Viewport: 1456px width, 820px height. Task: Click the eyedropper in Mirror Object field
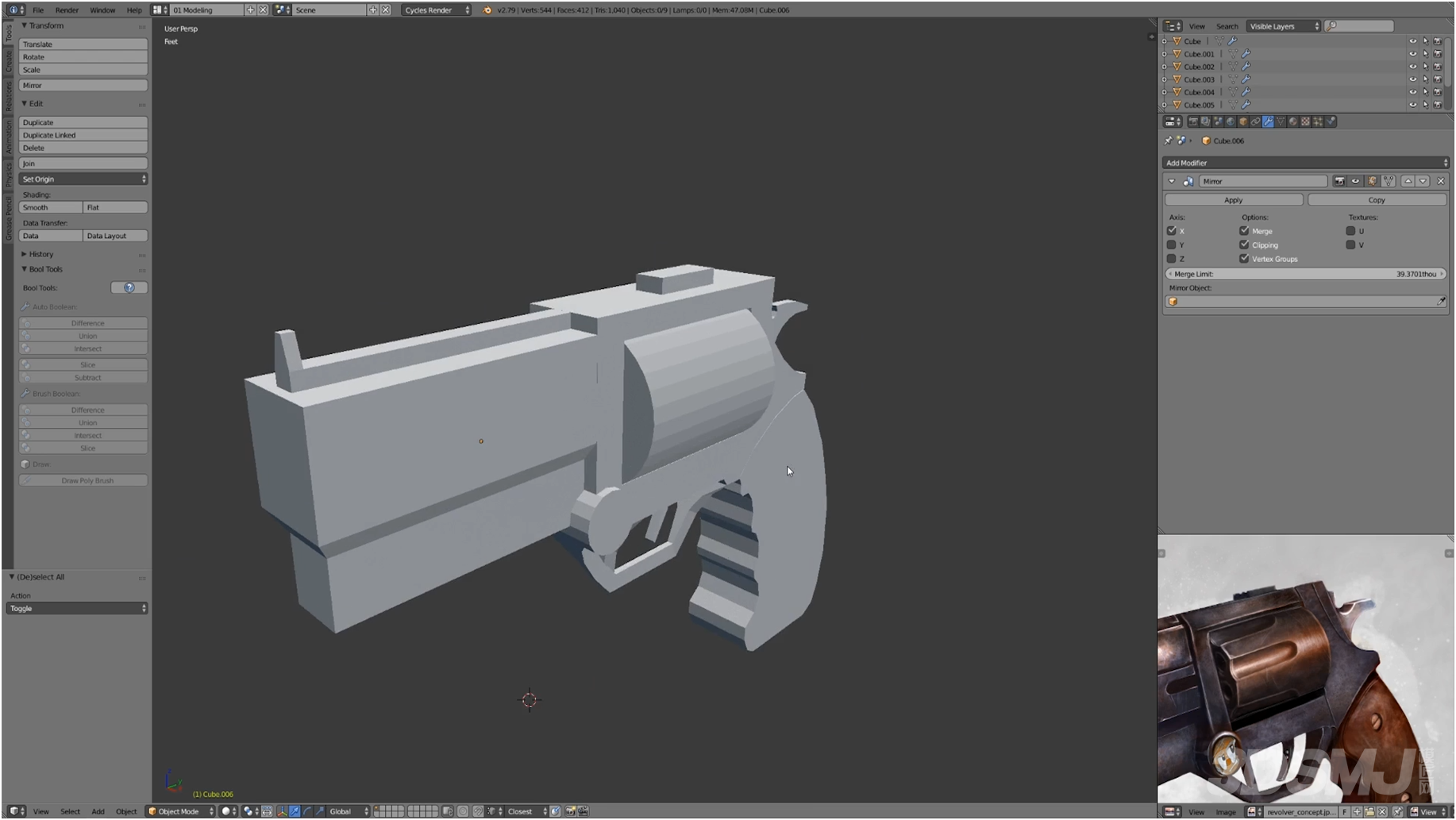pos(1440,302)
